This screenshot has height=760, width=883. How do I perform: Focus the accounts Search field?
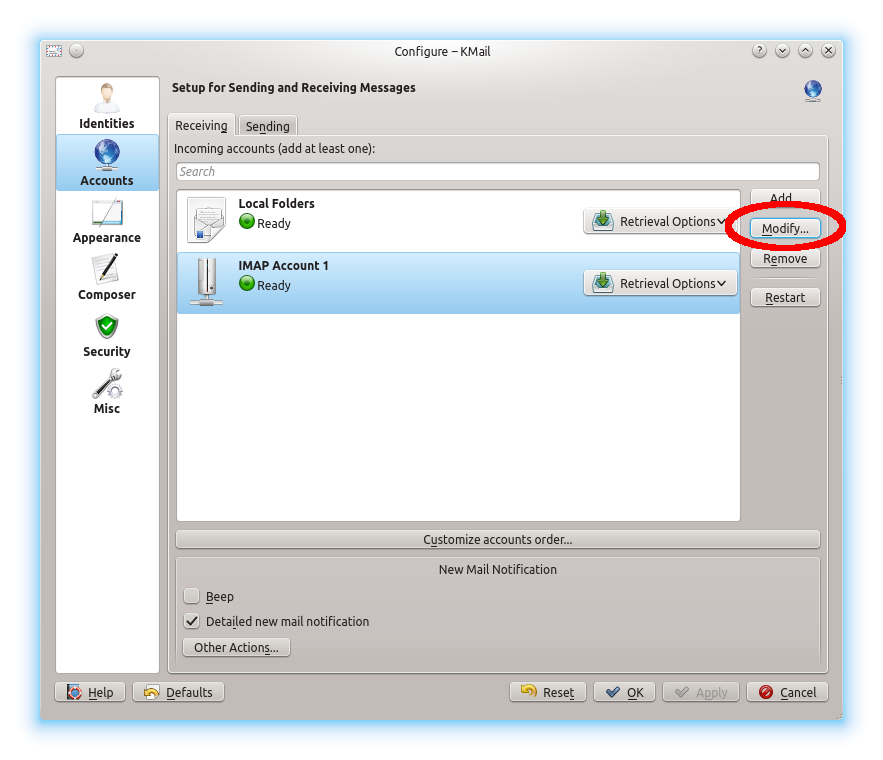[498, 172]
